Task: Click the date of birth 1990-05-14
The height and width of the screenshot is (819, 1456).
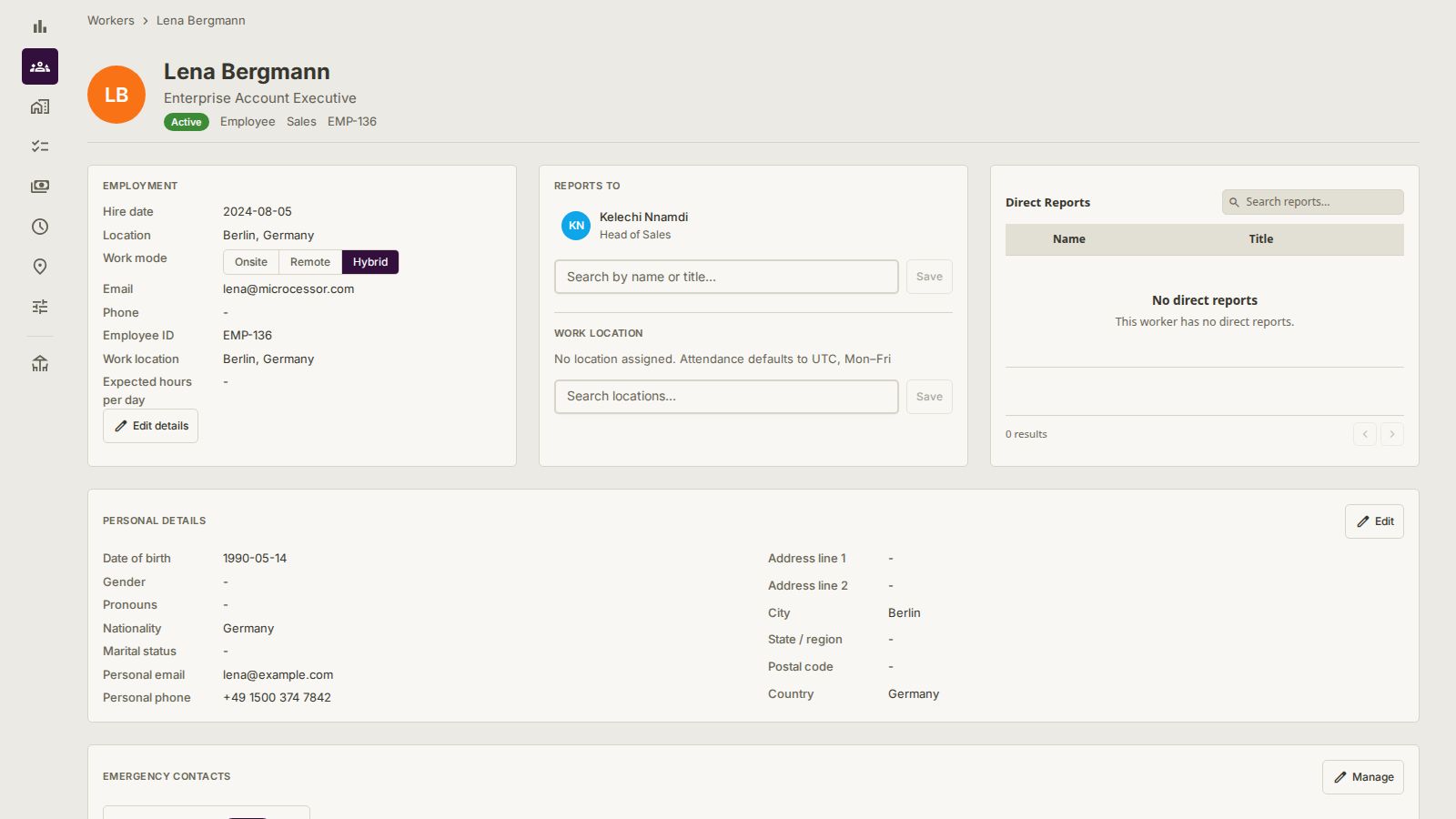Action: click(x=255, y=558)
